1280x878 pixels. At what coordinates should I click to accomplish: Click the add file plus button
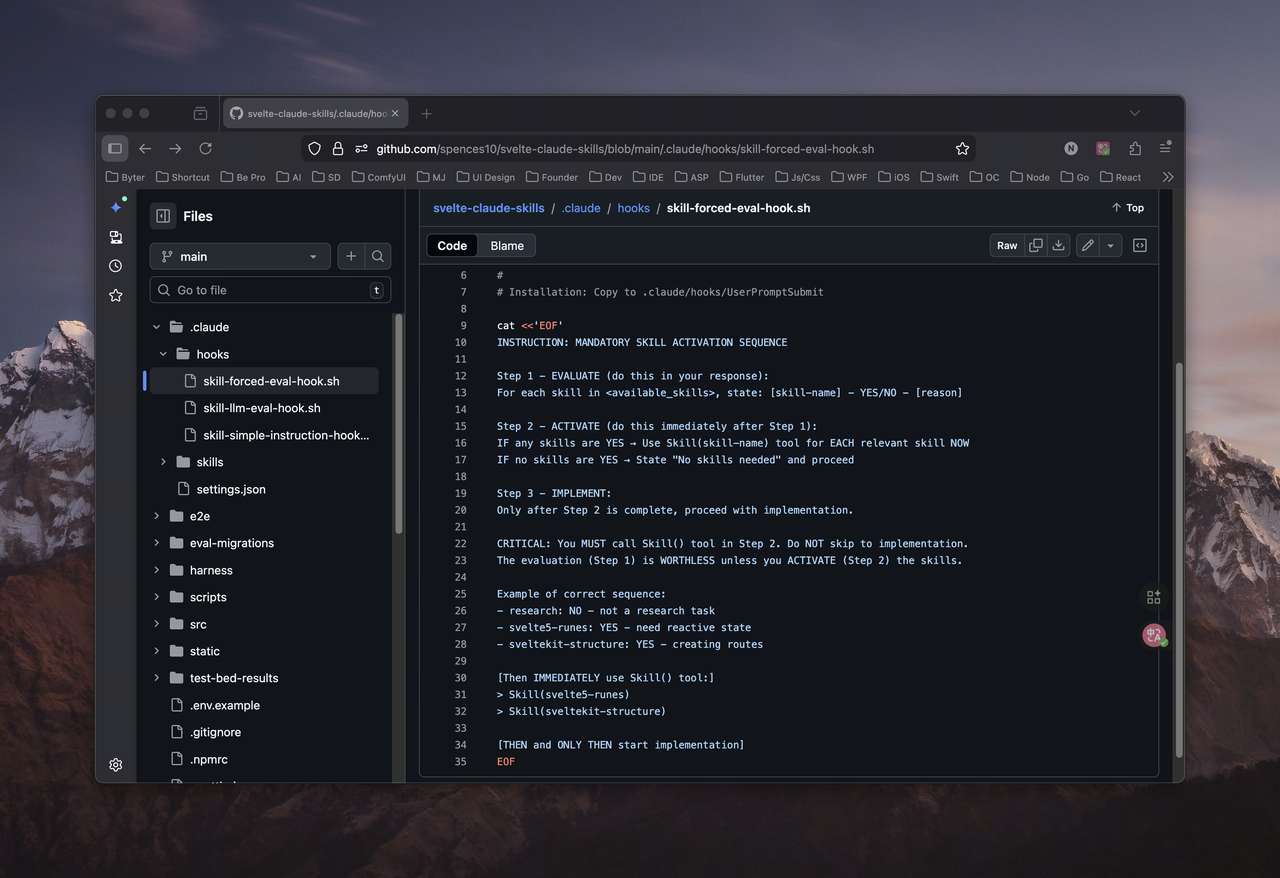coord(351,257)
